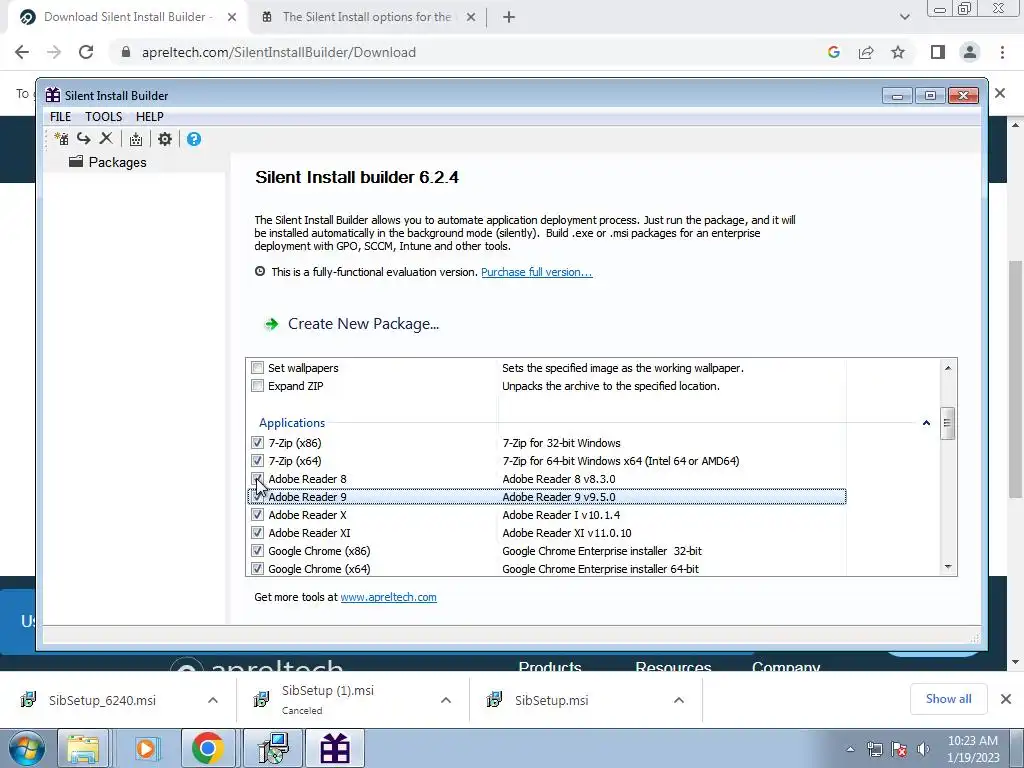Click the import arrow toolbar icon
The image size is (1024, 768).
pos(84,138)
